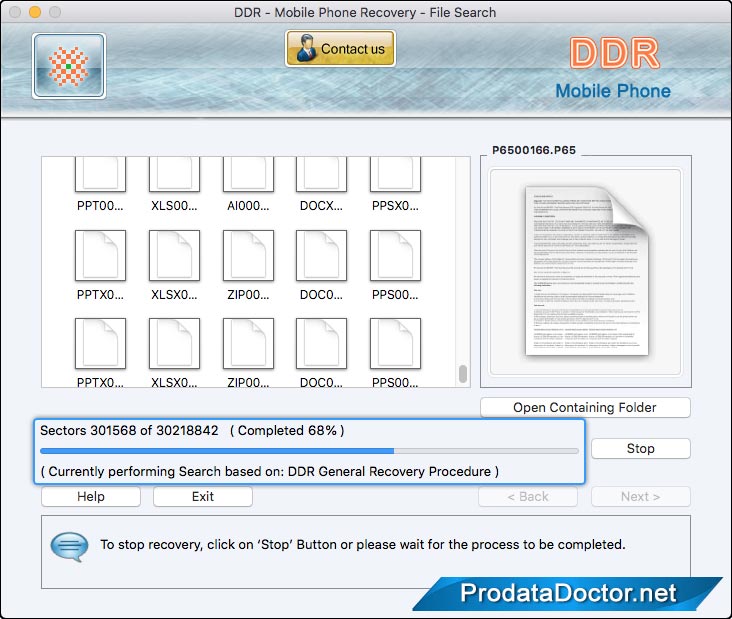Select the PPSX0... file icon
The width and height of the screenshot is (732, 619).
[x=395, y=174]
